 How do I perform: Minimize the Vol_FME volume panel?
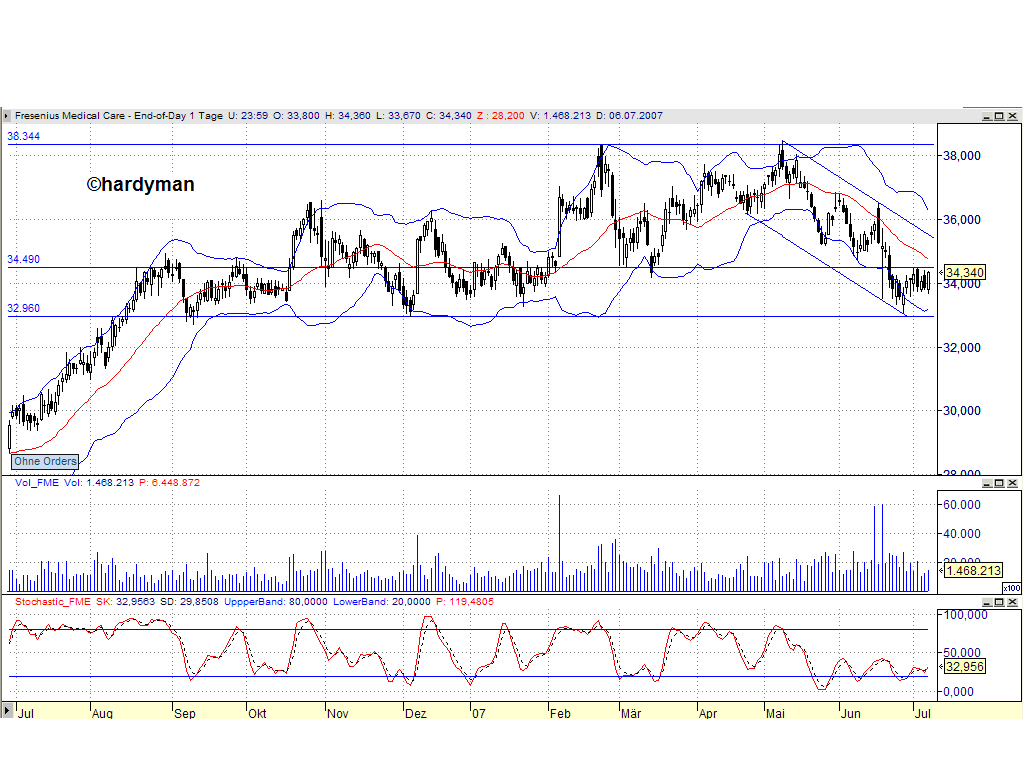(987, 483)
